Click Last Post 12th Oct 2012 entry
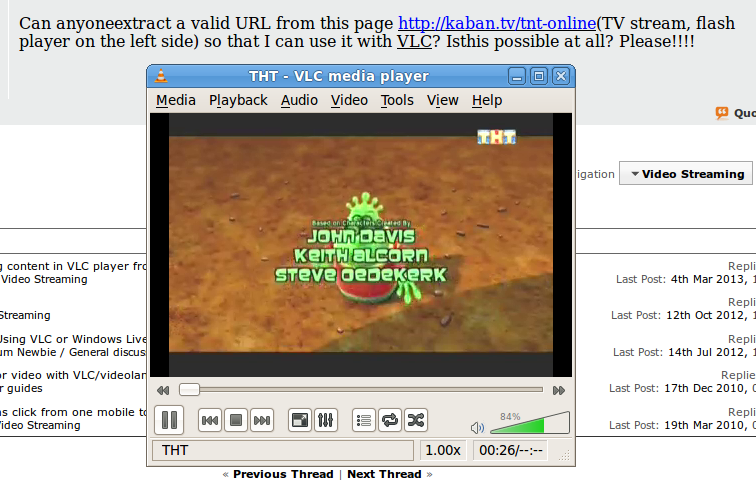The width and height of the screenshot is (756, 486). click(683, 315)
